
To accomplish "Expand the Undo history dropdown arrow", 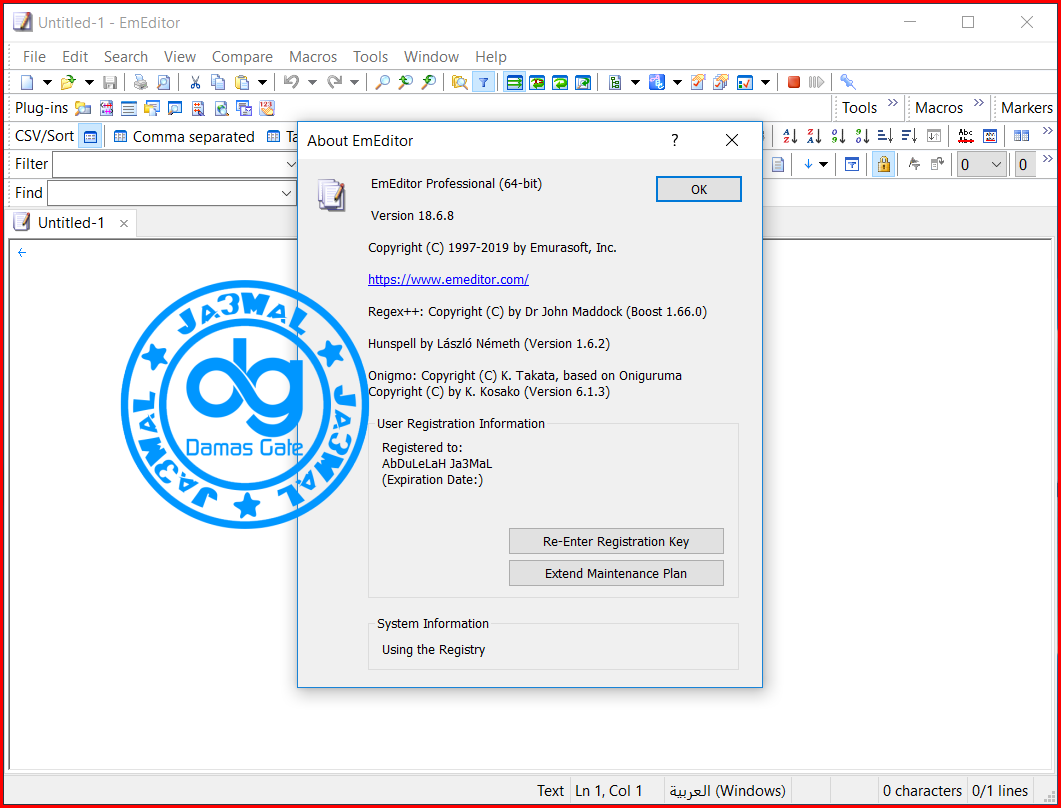I will tap(312, 83).
